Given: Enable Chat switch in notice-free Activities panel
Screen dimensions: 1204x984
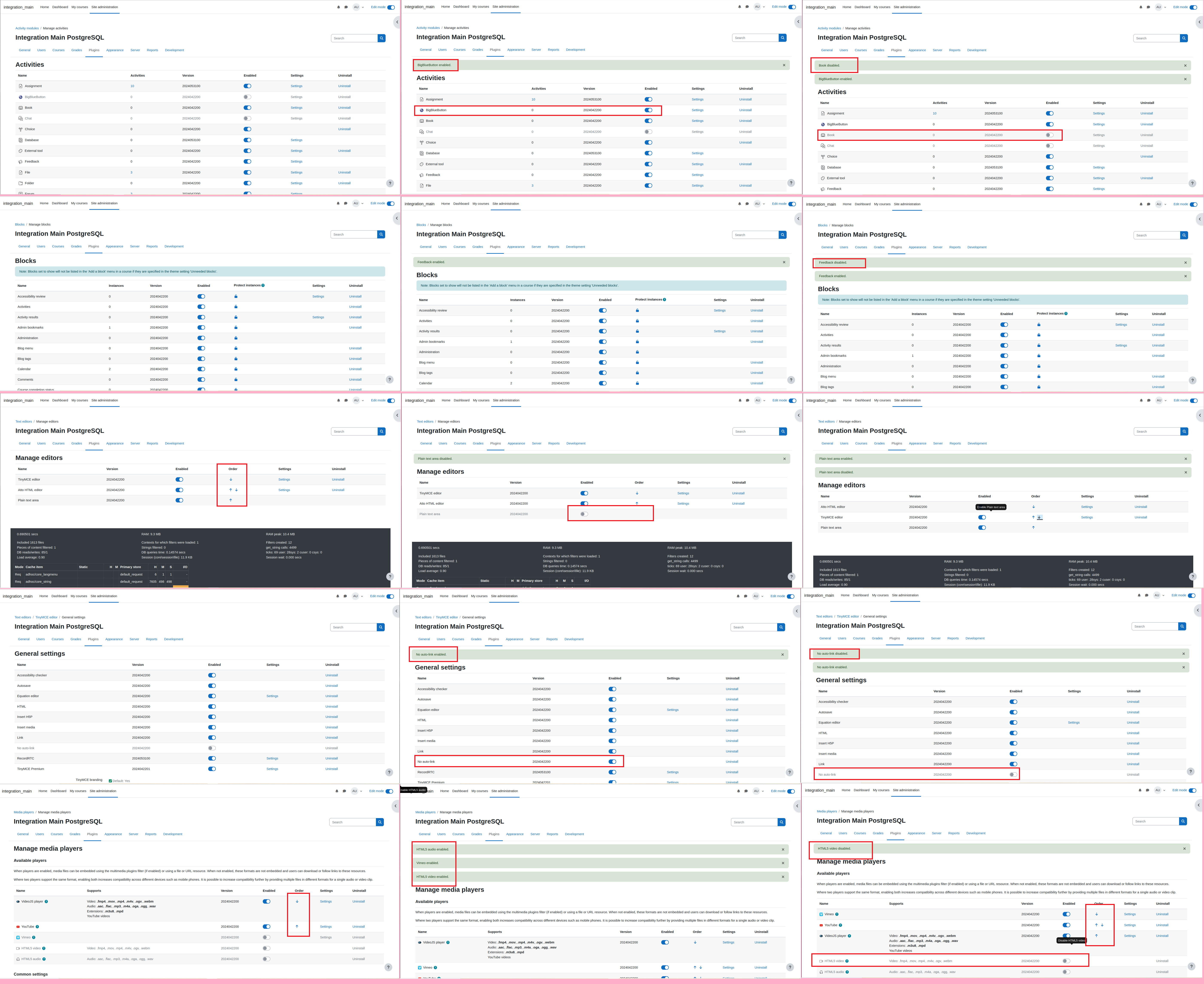Looking at the screenshot, I should [247, 118].
